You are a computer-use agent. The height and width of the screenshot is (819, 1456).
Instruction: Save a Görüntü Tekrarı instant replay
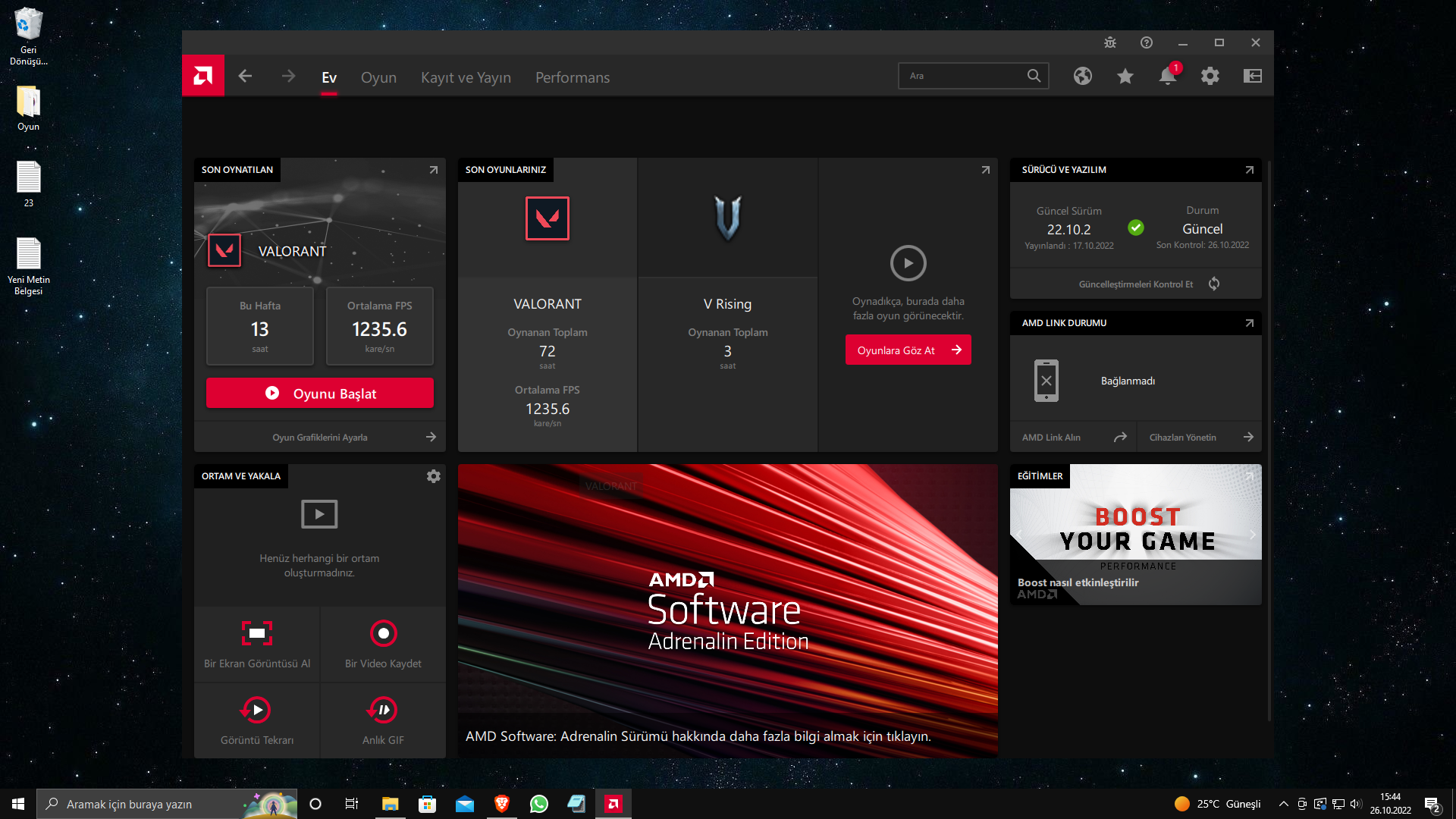click(257, 710)
